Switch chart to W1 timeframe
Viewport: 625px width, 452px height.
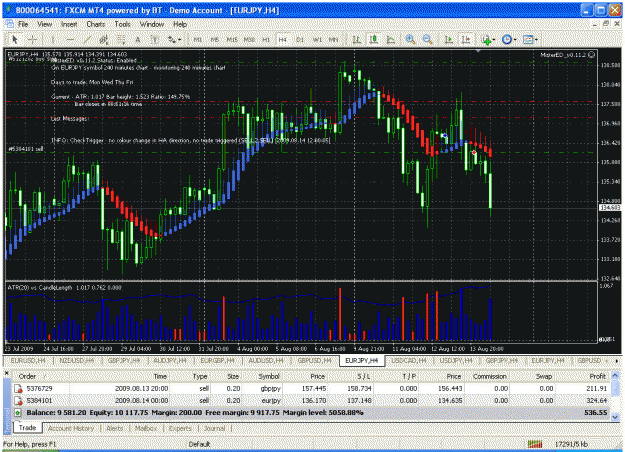point(317,39)
